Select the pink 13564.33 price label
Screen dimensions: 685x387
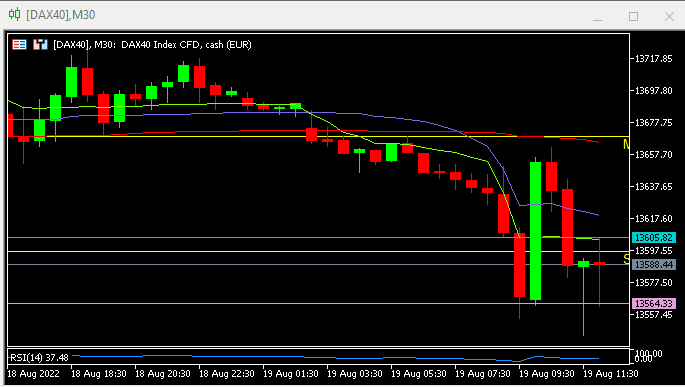[x=654, y=304]
